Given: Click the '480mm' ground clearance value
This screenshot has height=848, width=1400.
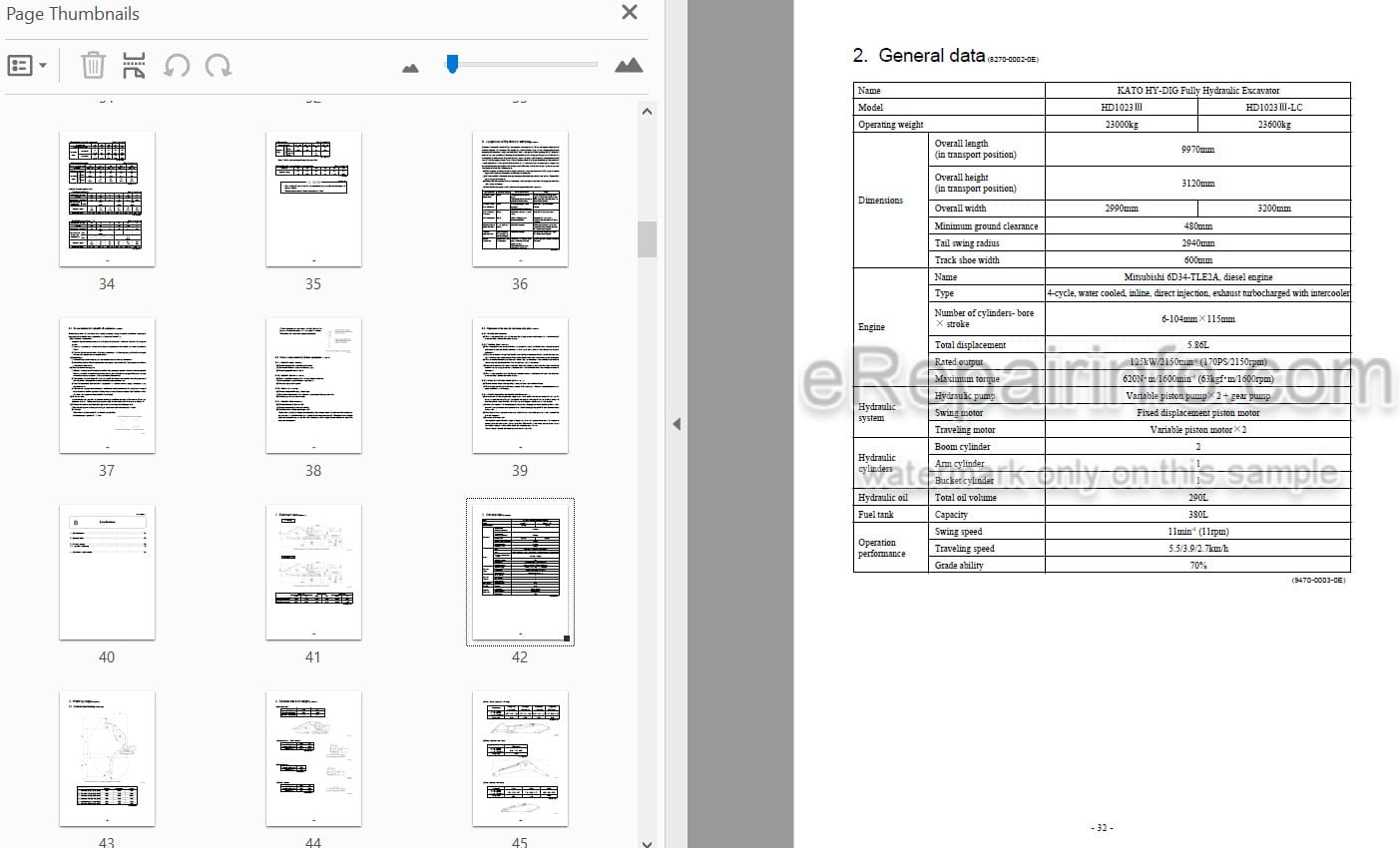Looking at the screenshot, I should coord(1197,226).
